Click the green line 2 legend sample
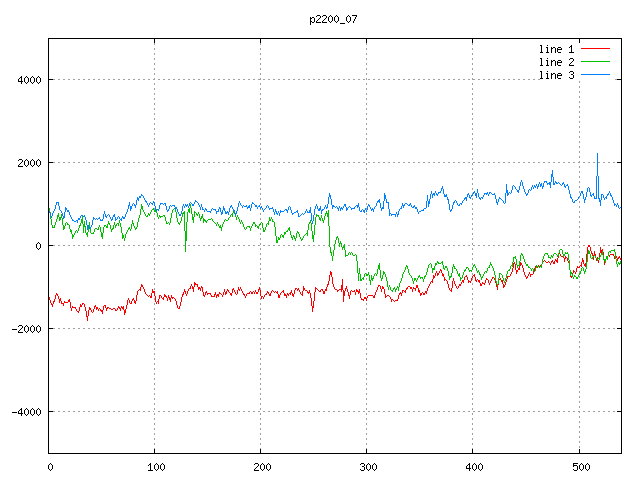This screenshot has height=480, width=640. (x=595, y=62)
